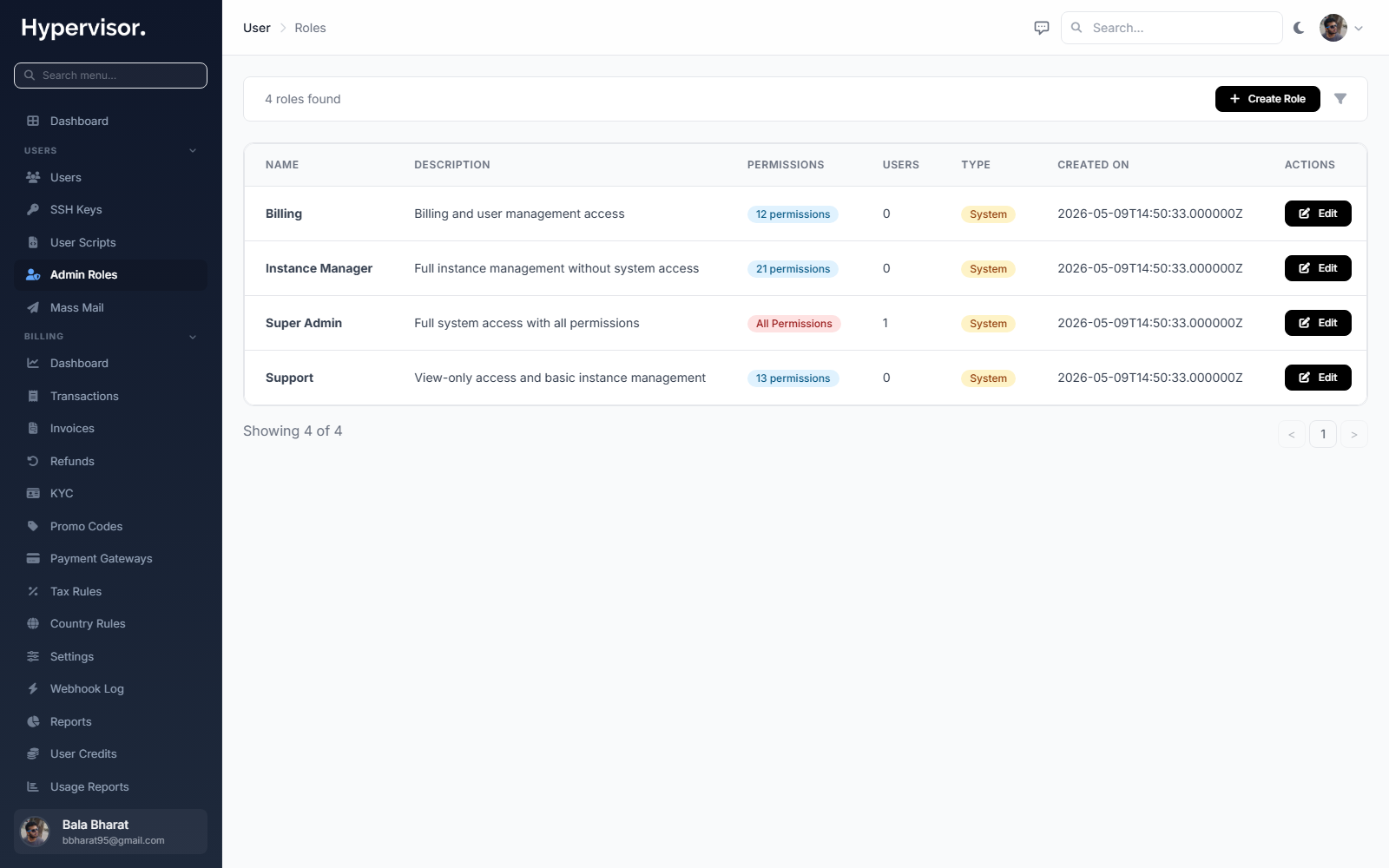Click the Roles breadcrumb
The width and height of the screenshot is (1389, 868).
point(310,28)
